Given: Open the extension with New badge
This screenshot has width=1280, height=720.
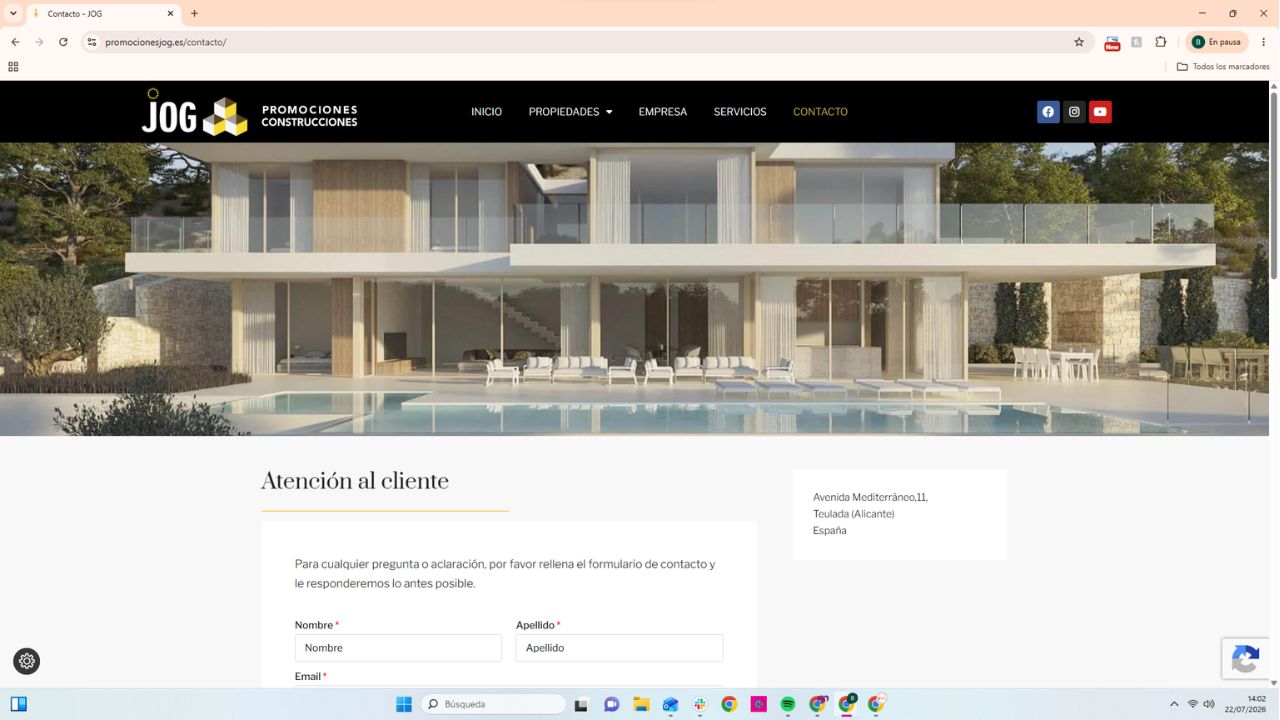Looking at the screenshot, I should pyautogui.click(x=1112, y=43).
